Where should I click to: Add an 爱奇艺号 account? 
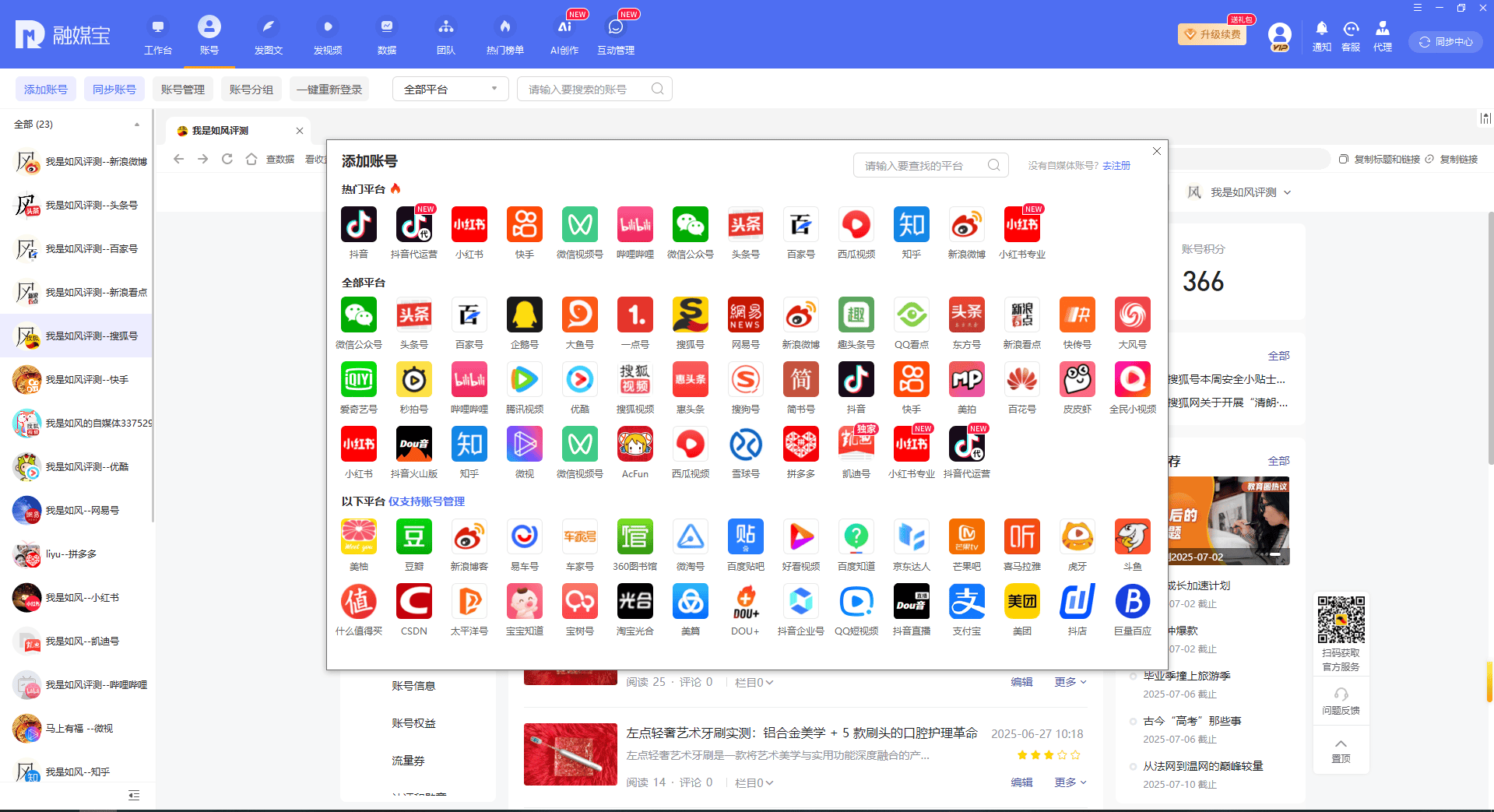(x=359, y=380)
